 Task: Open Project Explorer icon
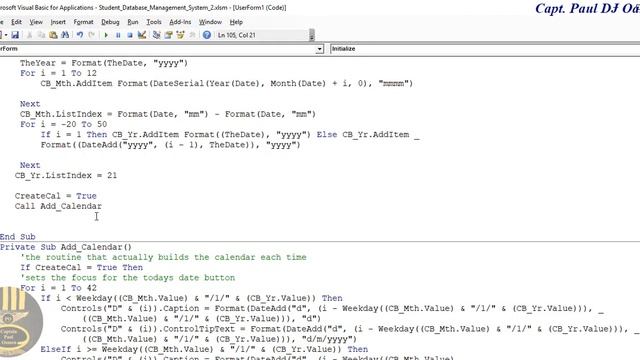(x=156, y=35)
